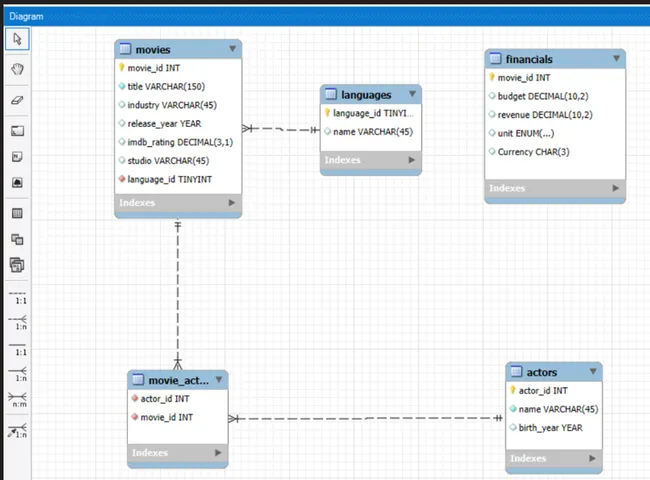
Task: Collapse the movies table header arrow
Action: [x=233, y=49]
